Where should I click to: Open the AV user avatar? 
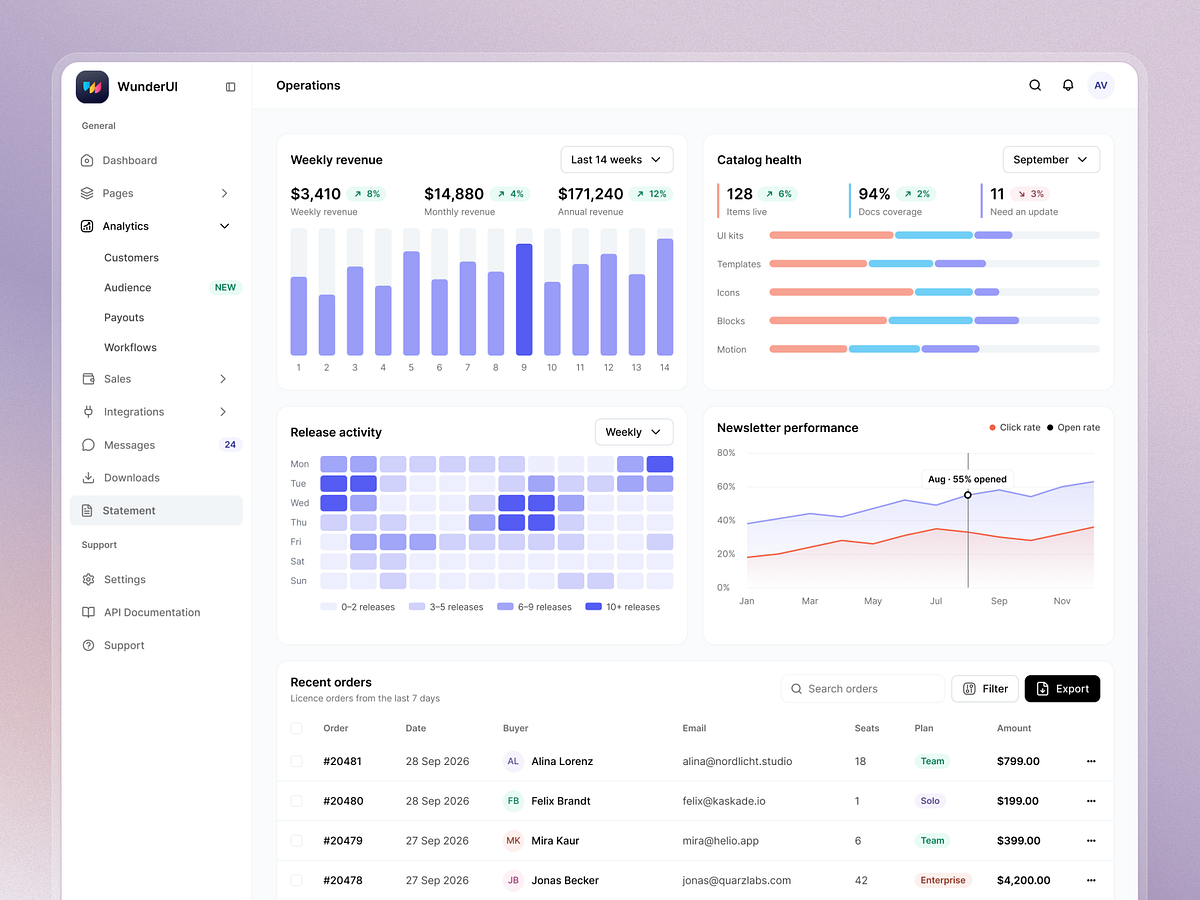point(1101,86)
